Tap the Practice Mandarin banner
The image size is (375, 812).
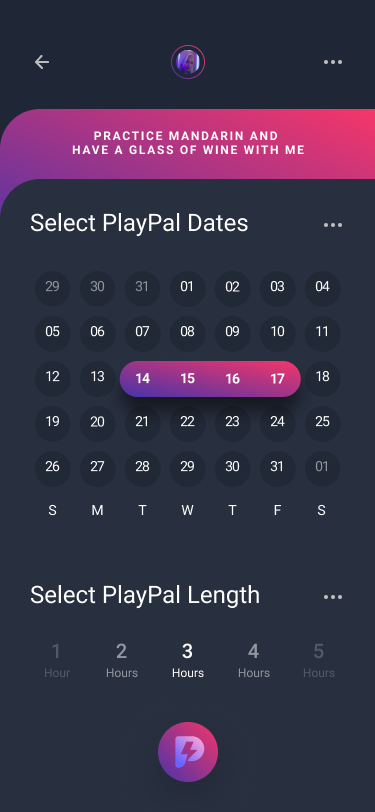click(x=188, y=143)
